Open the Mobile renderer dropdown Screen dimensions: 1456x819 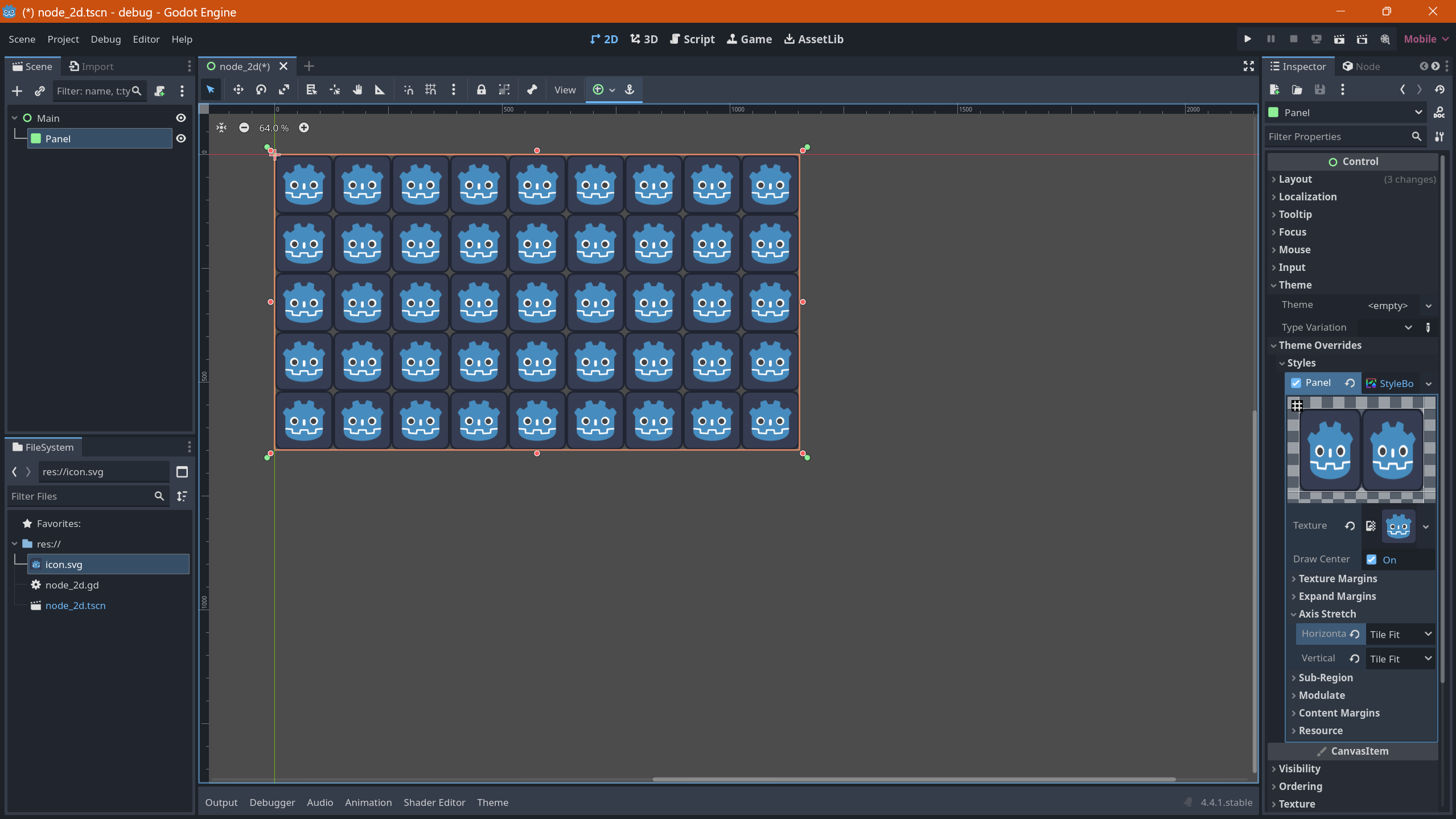1426,39
